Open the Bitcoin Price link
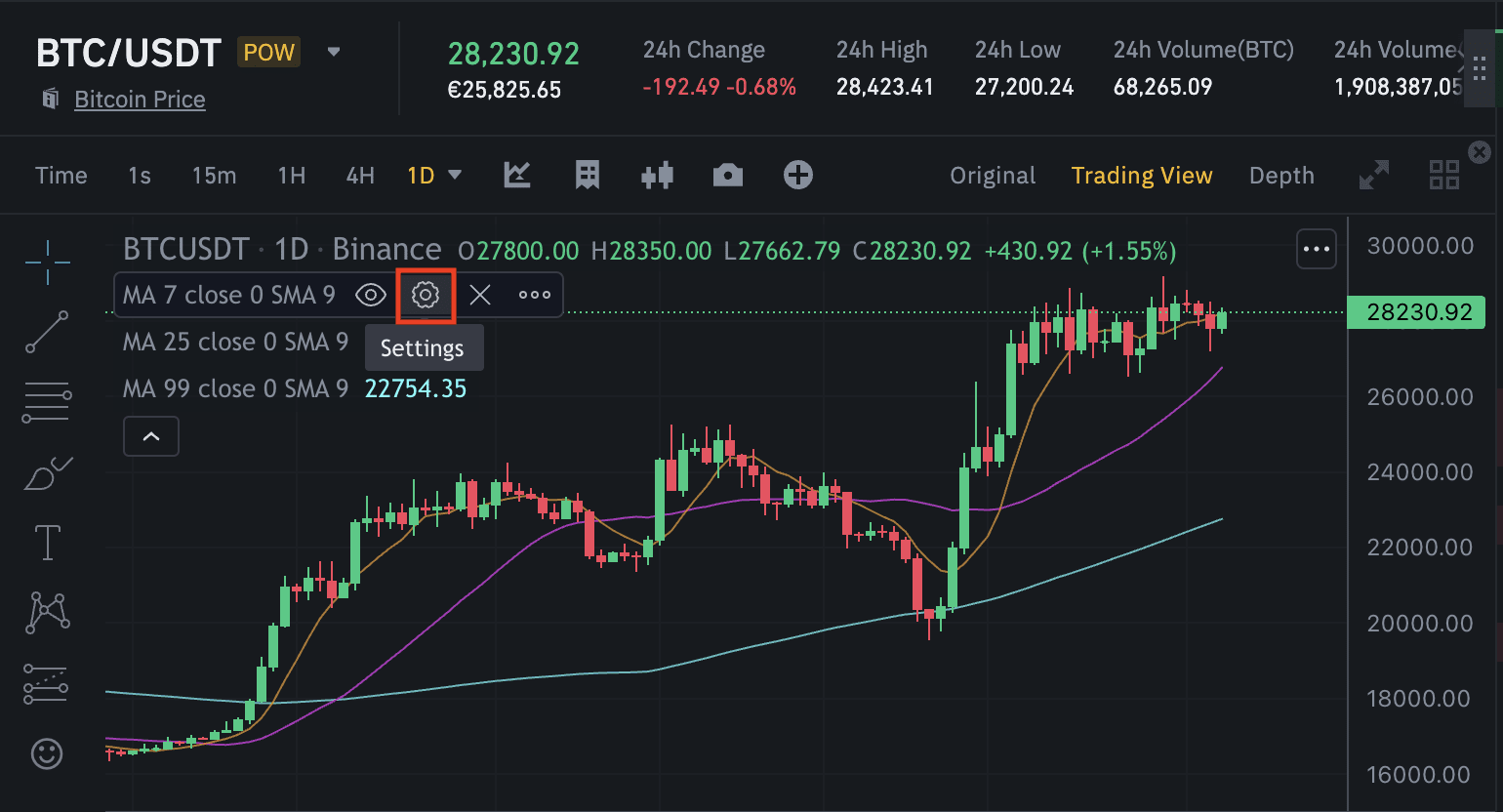Image resolution: width=1503 pixels, height=812 pixels. tap(140, 100)
